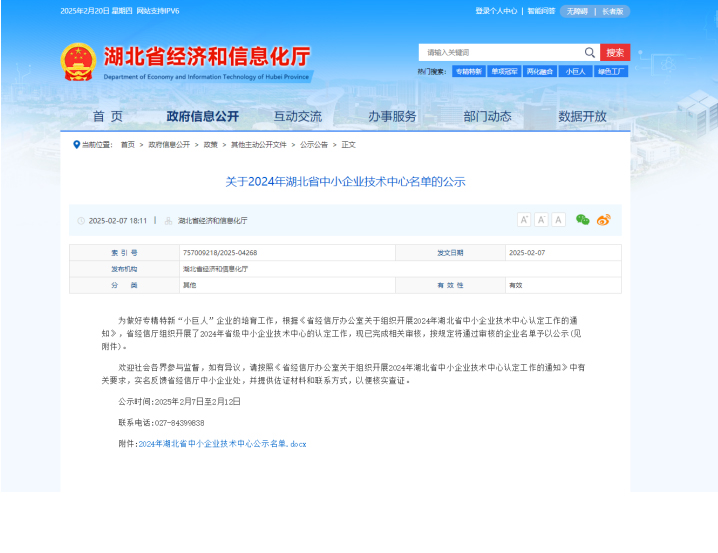Click the Hubei national emblem logo

[x=78, y=62]
